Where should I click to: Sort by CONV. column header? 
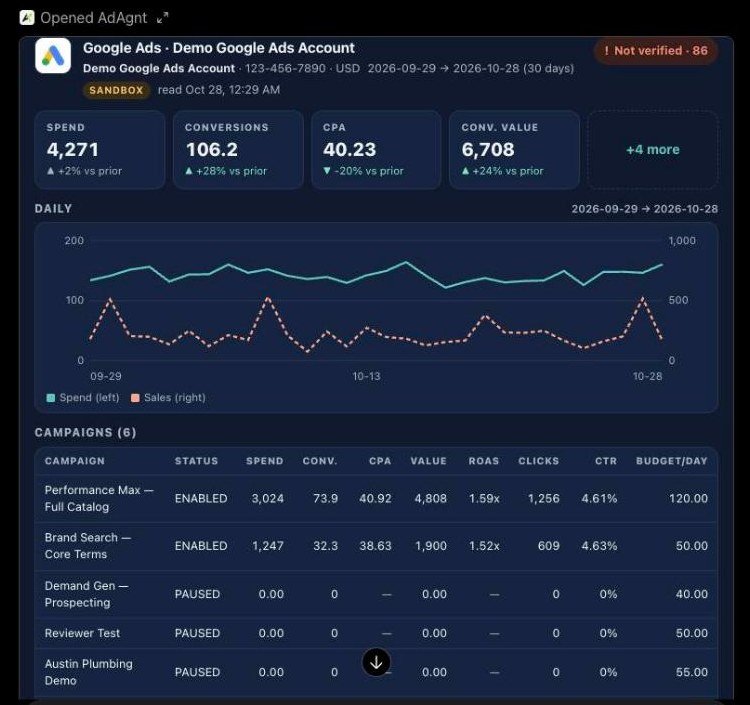(x=320, y=461)
